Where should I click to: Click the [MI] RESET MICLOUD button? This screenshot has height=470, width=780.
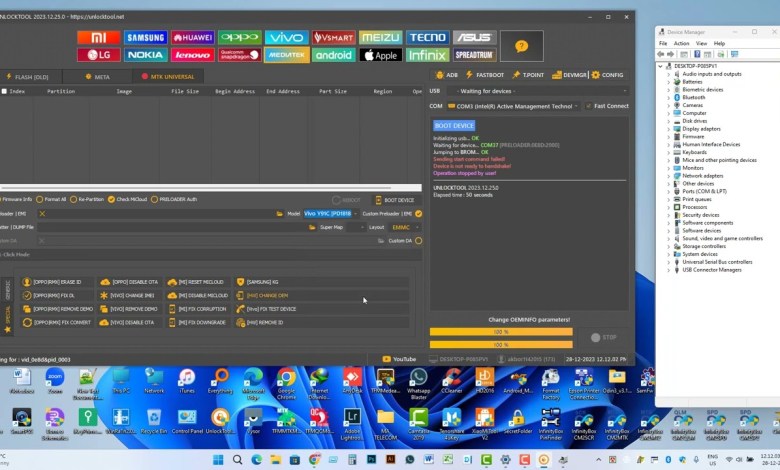(x=198, y=282)
